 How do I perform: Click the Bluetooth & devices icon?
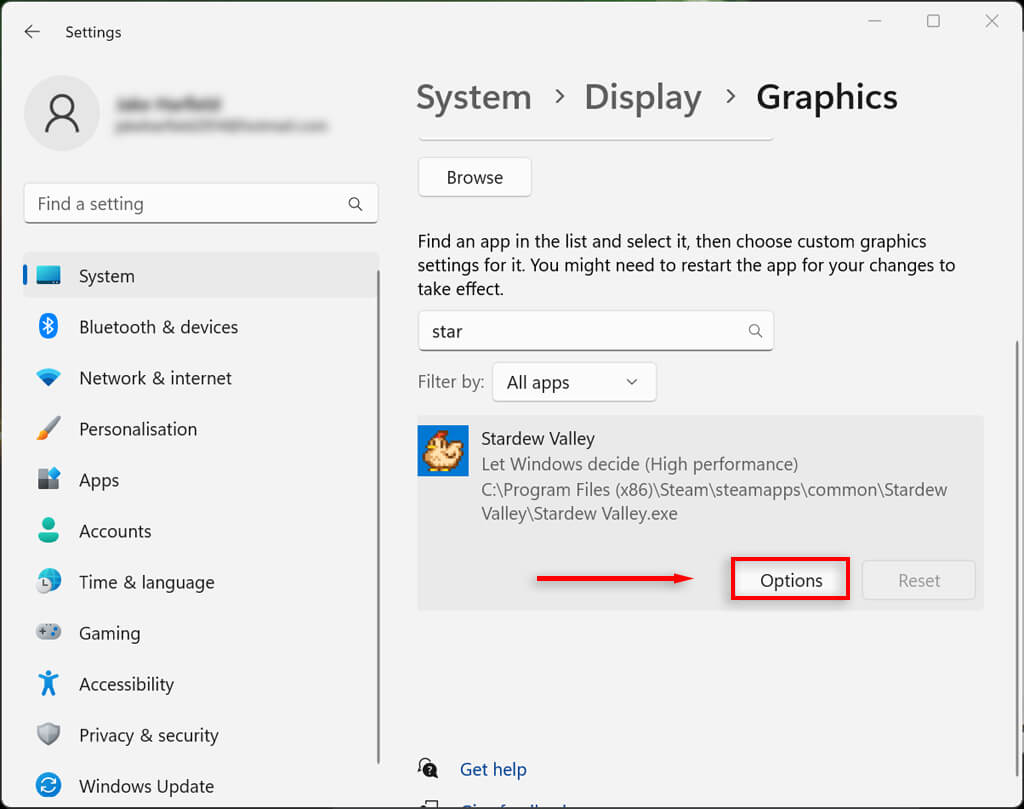pyautogui.click(x=48, y=327)
